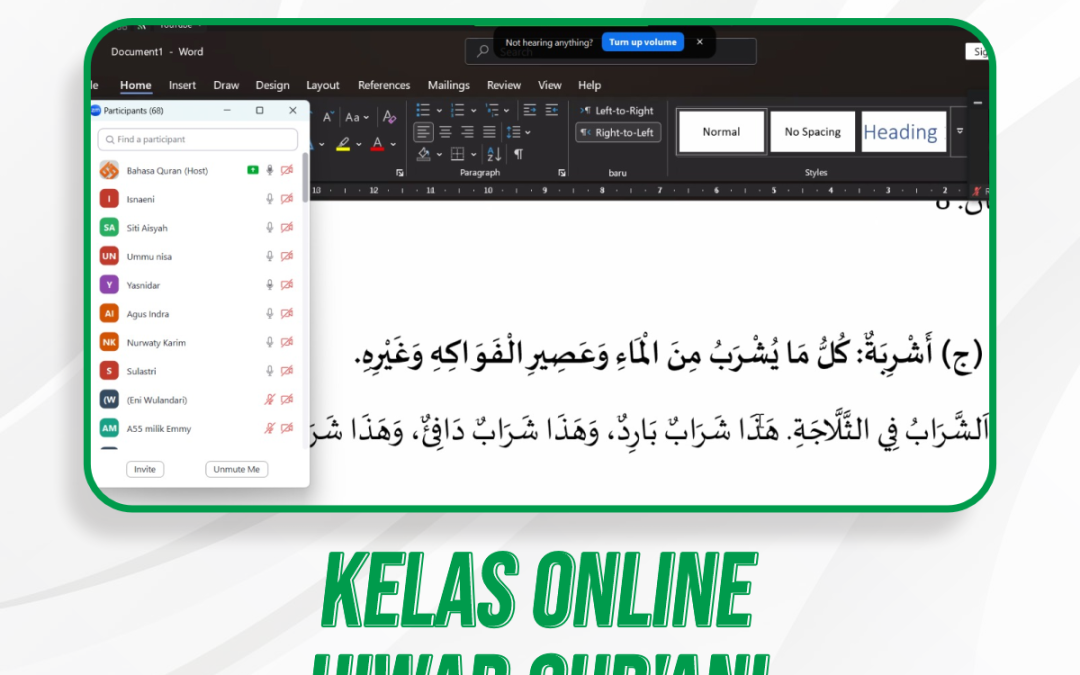The image size is (1080, 675).
Task: Open the Mailings tab
Action: (448, 85)
